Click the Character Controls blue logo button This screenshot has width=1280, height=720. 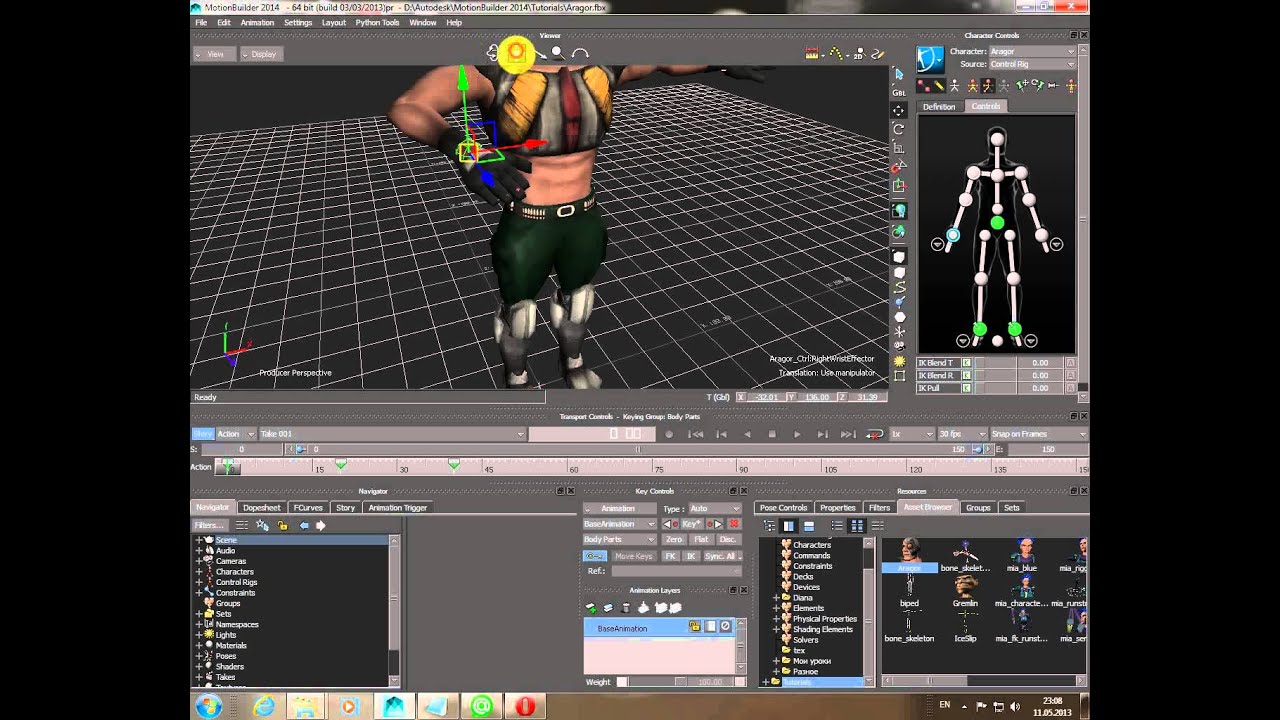[x=930, y=59]
